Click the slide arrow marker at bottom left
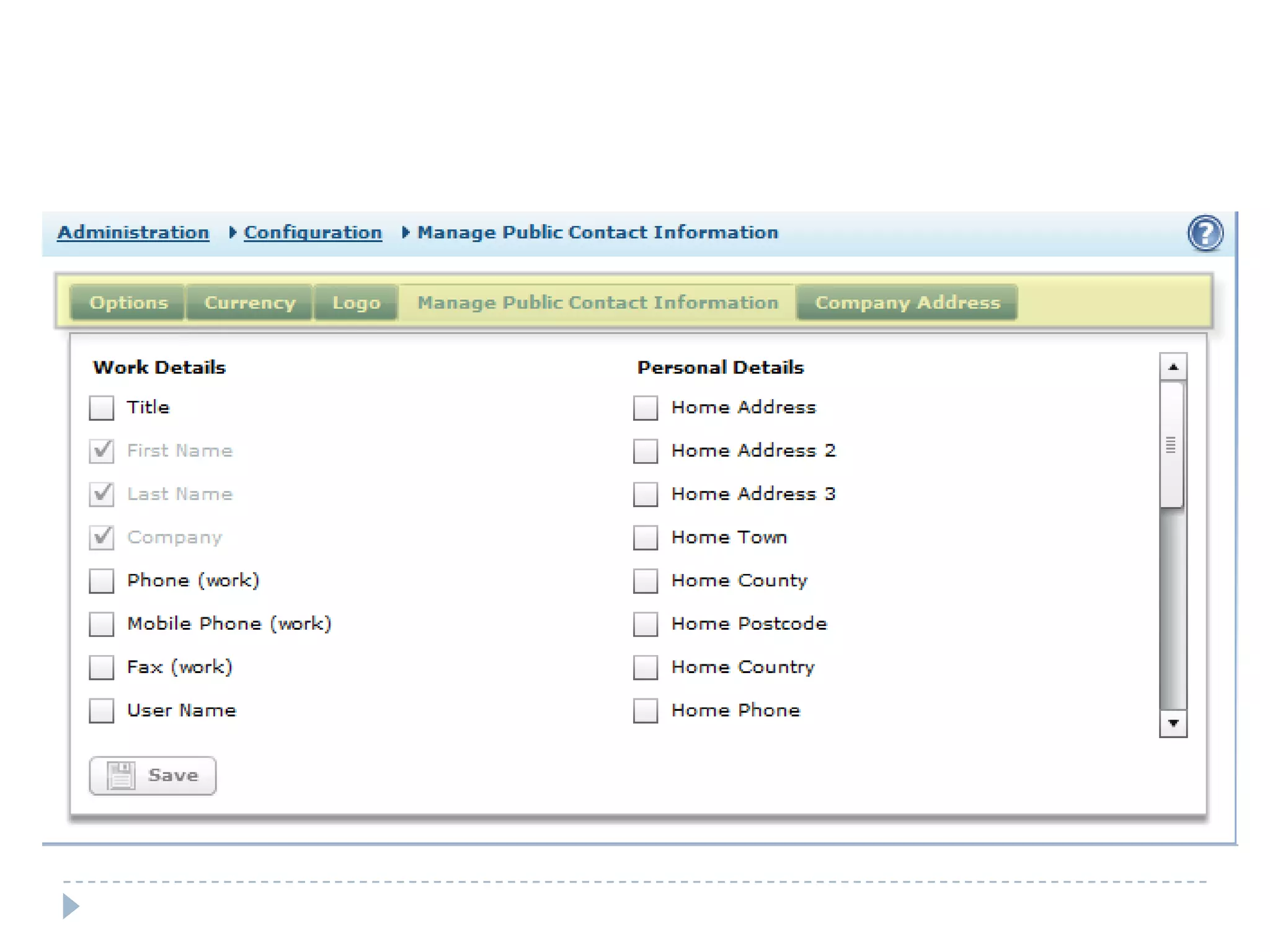Image resolution: width=1270 pixels, height=952 pixels. click(71, 906)
